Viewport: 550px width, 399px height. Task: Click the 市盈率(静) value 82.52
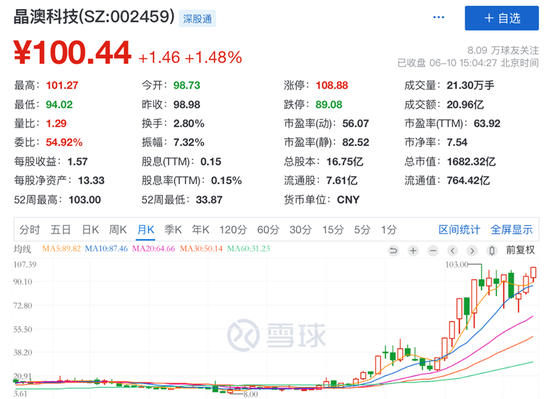[x=355, y=142]
